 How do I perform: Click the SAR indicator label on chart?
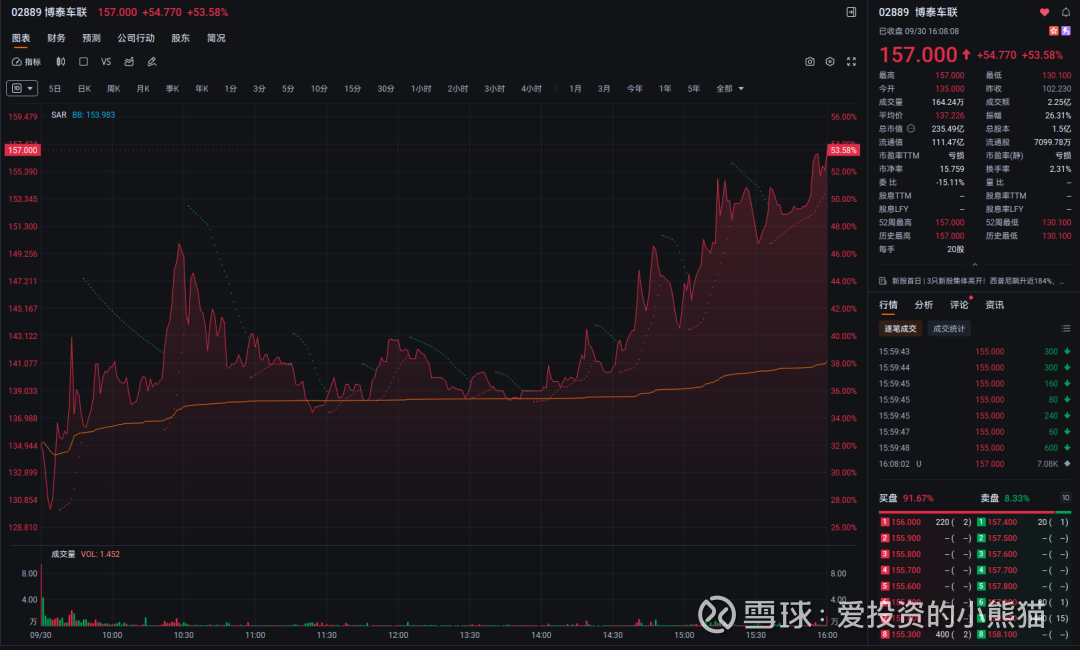[59, 115]
